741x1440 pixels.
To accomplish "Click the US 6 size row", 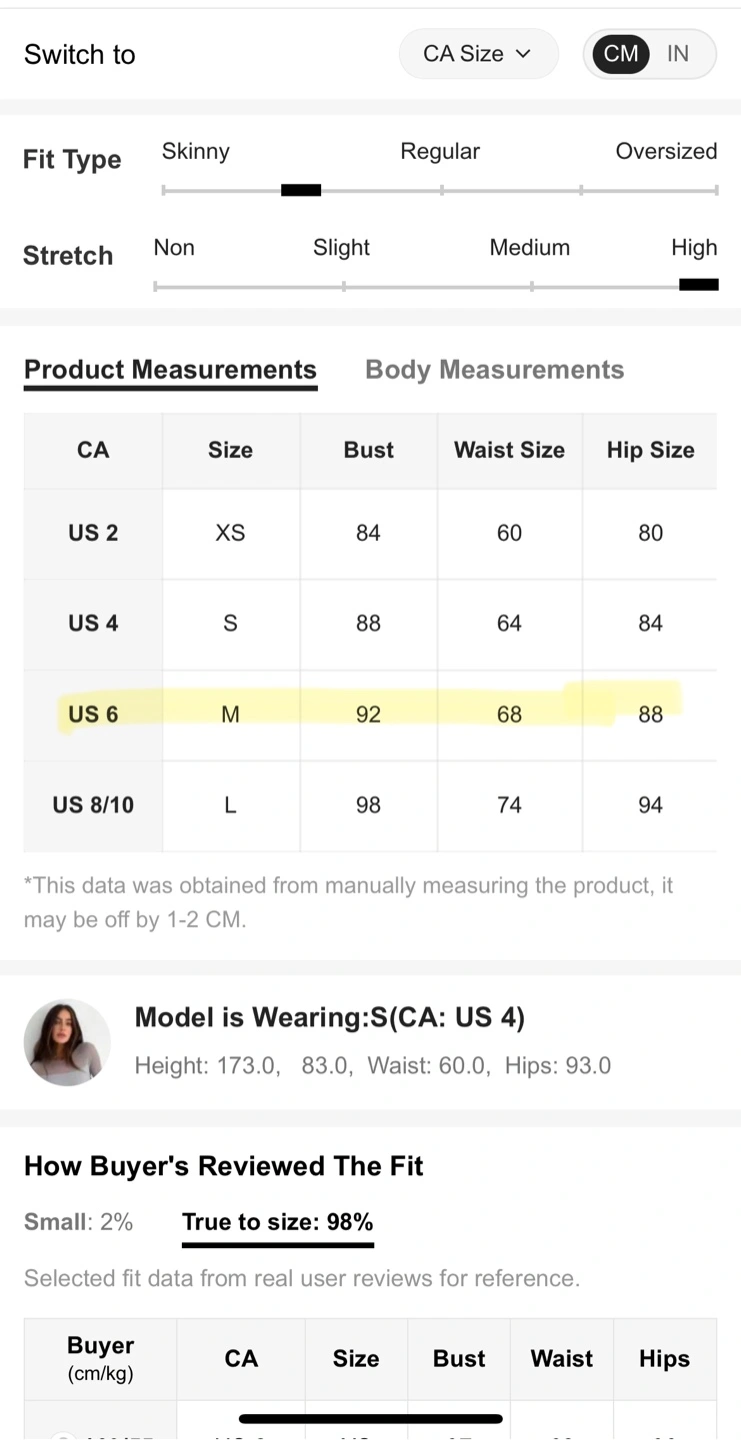I will click(x=370, y=714).
